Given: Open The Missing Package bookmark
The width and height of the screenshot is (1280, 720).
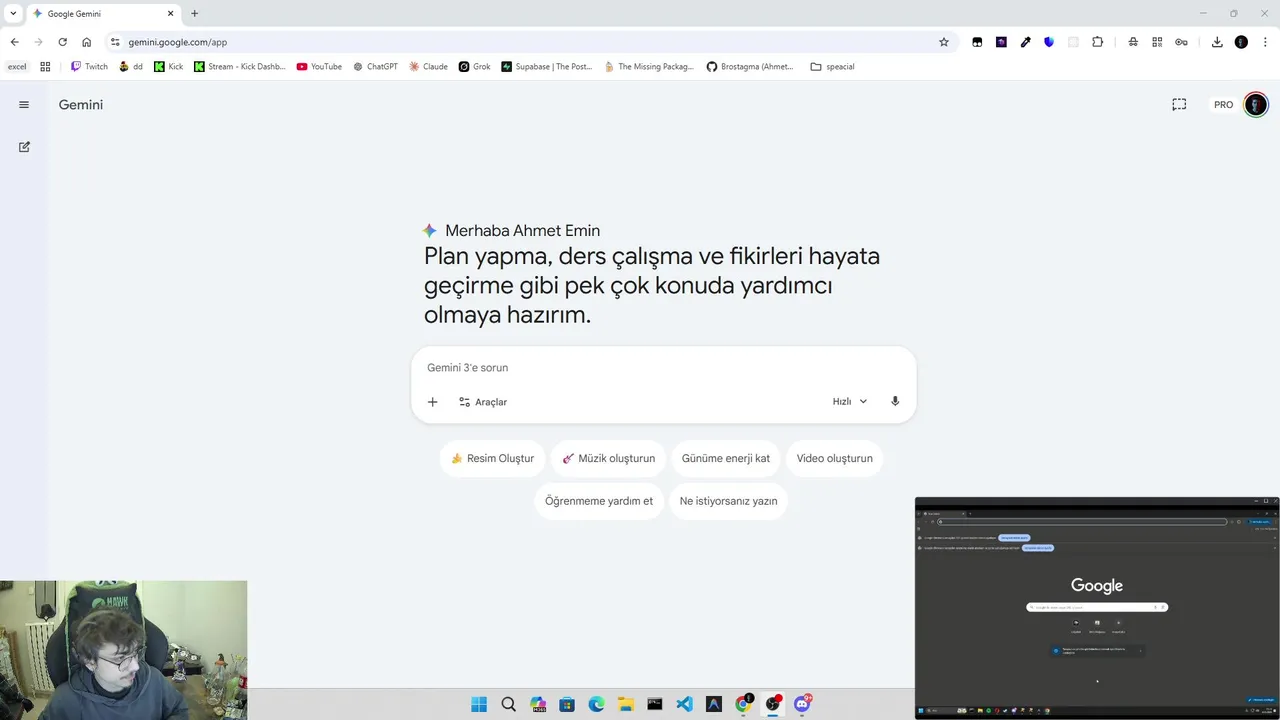Looking at the screenshot, I should click(649, 67).
